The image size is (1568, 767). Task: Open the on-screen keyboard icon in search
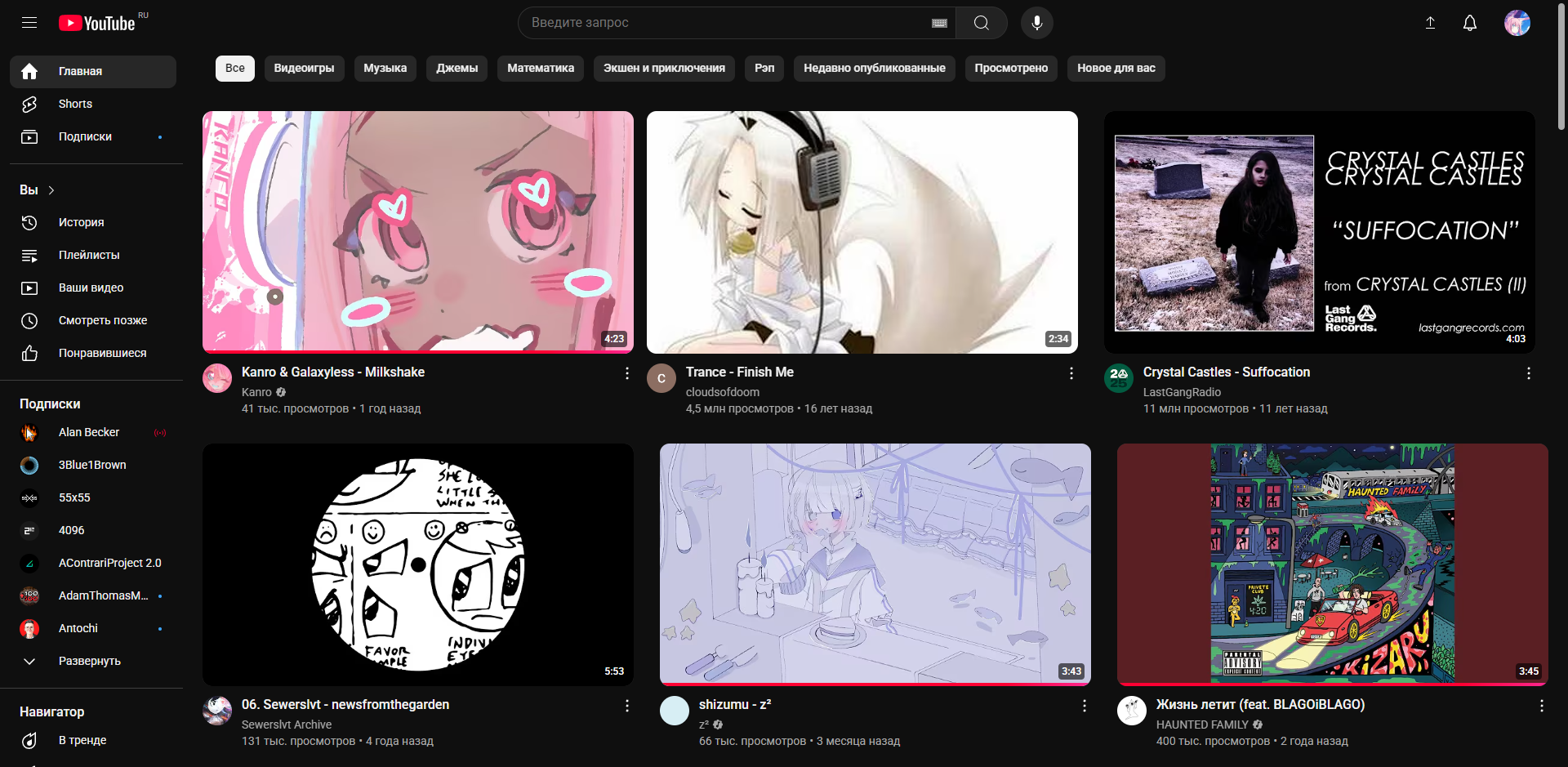click(x=939, y=23)
